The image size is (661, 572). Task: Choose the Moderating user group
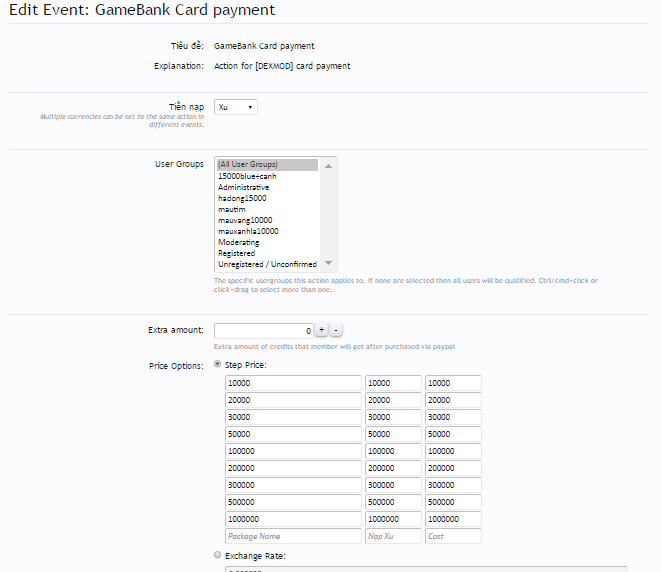(266, 242)
